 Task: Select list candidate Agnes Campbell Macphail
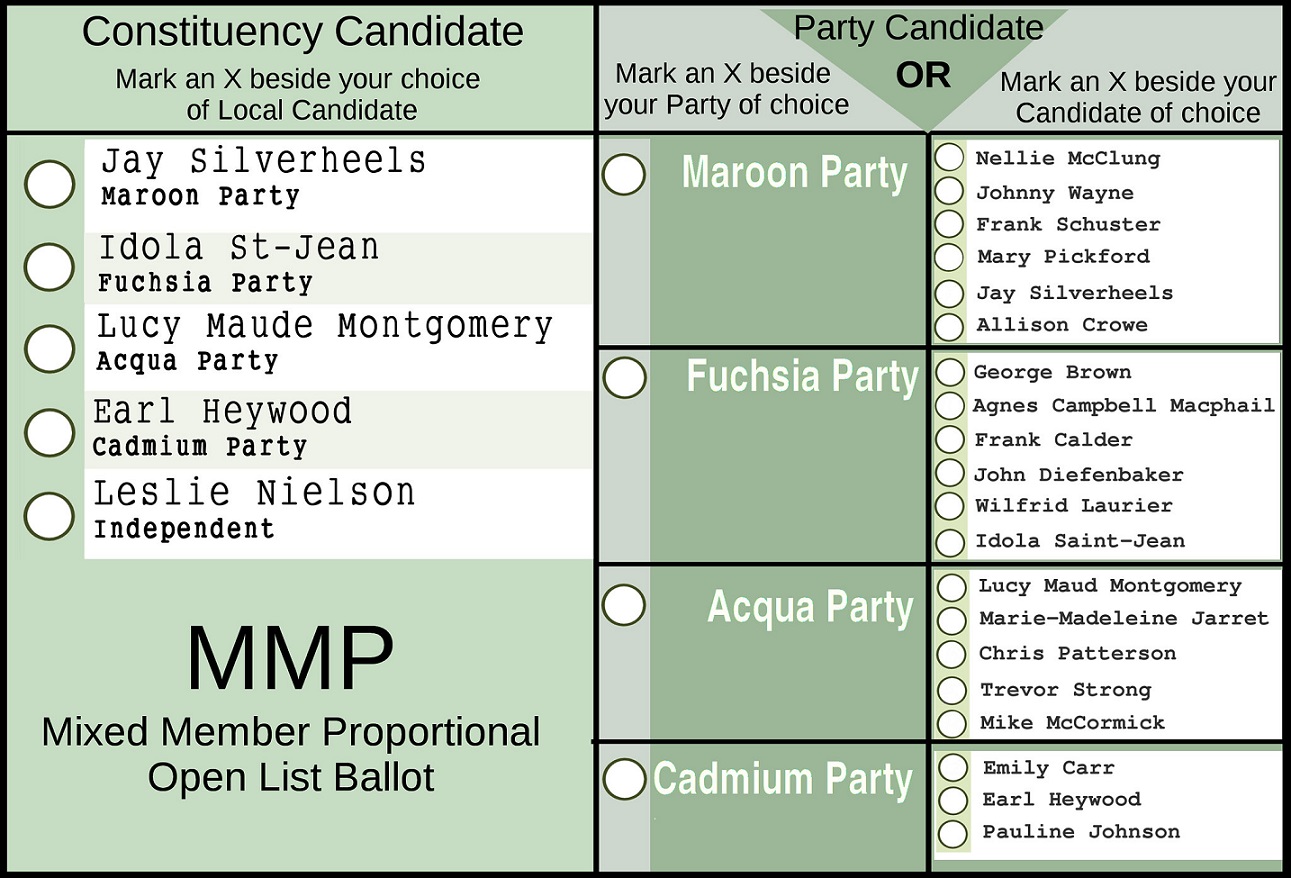949,406
